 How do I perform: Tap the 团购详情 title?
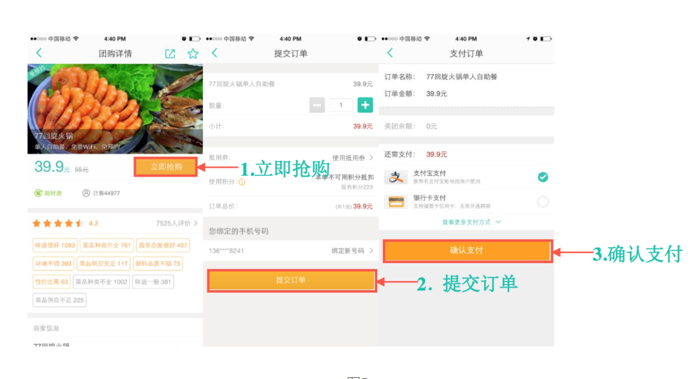115,53
